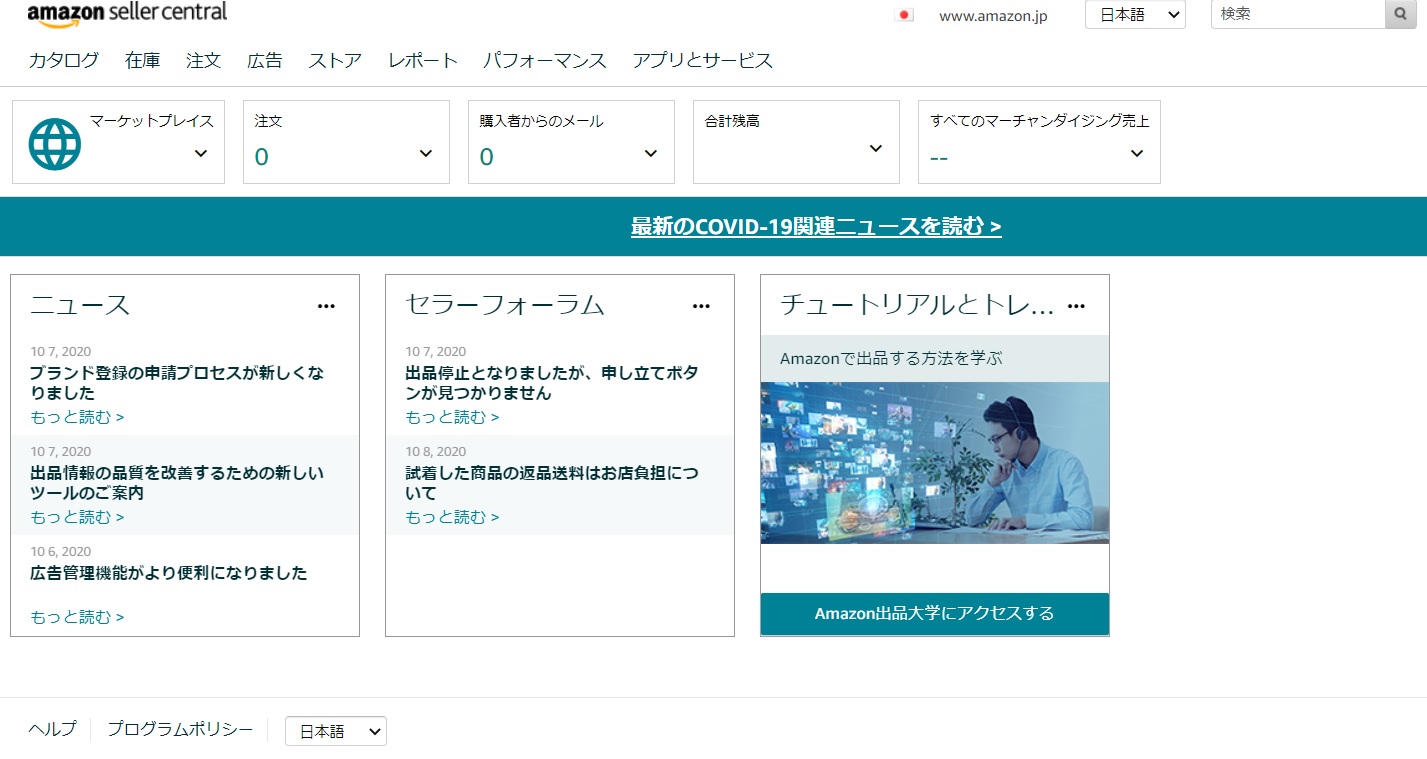1427x759 pixels.
Task: Click the 注文 count value 0
Action: coord(261,157)
